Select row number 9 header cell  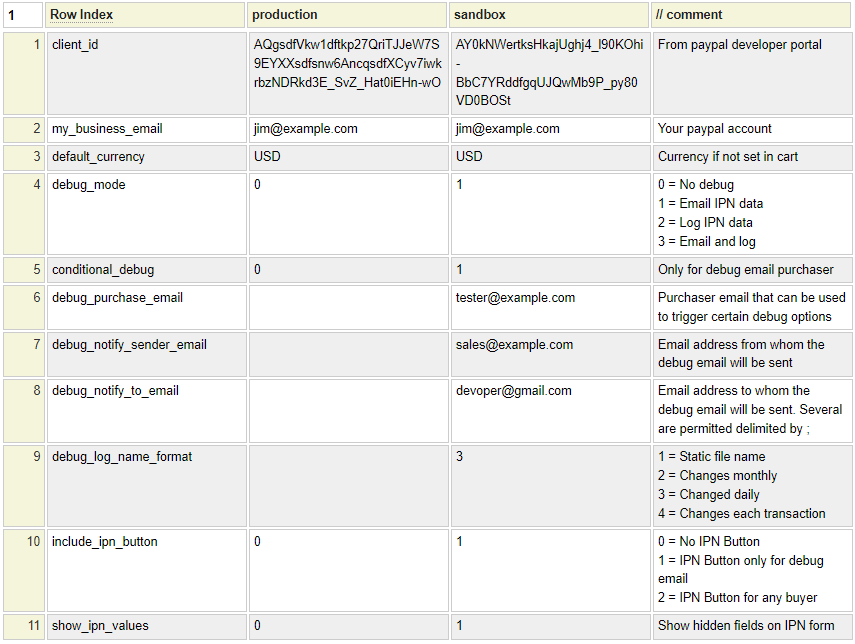click(x=23, y=485)
